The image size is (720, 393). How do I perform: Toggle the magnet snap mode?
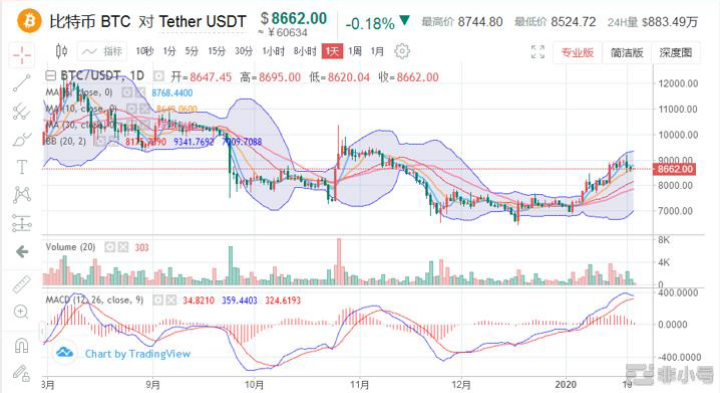coord(22,345)
